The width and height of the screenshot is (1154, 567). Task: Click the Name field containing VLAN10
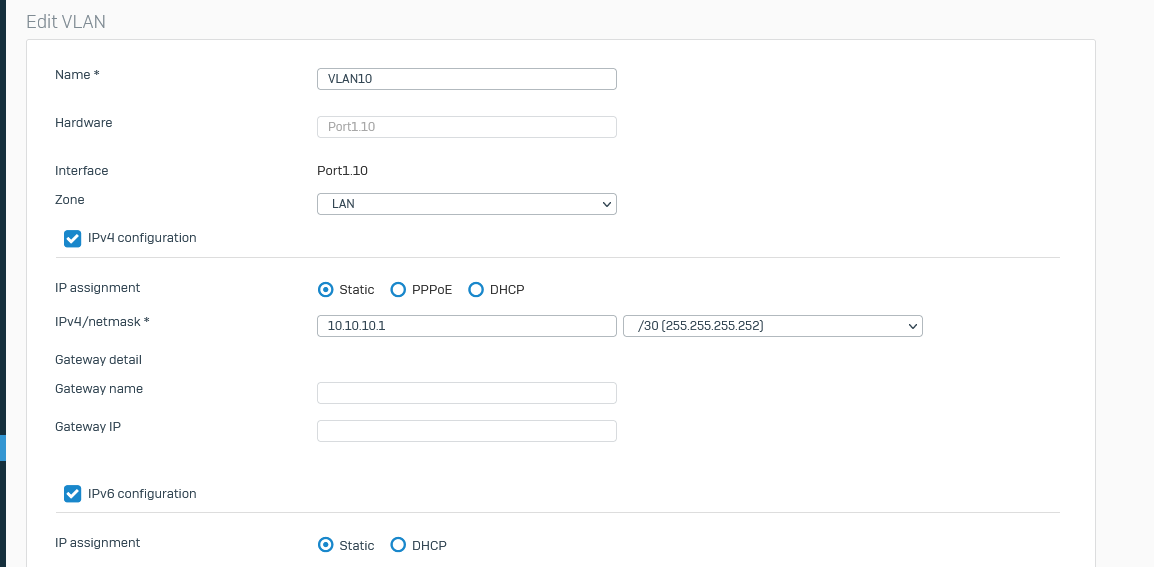pos(467,79)
